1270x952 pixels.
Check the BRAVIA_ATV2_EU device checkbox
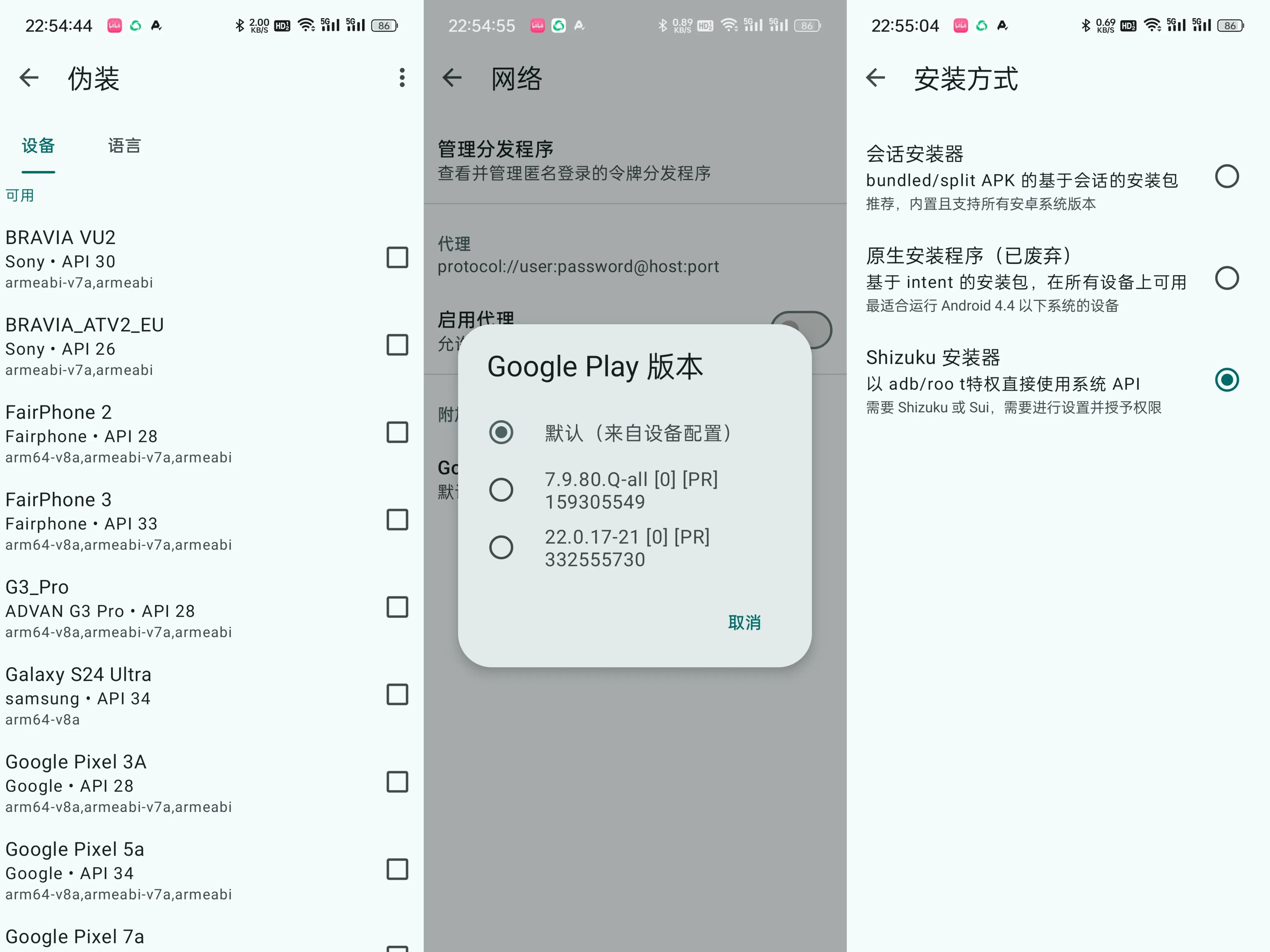pos(397,345)
